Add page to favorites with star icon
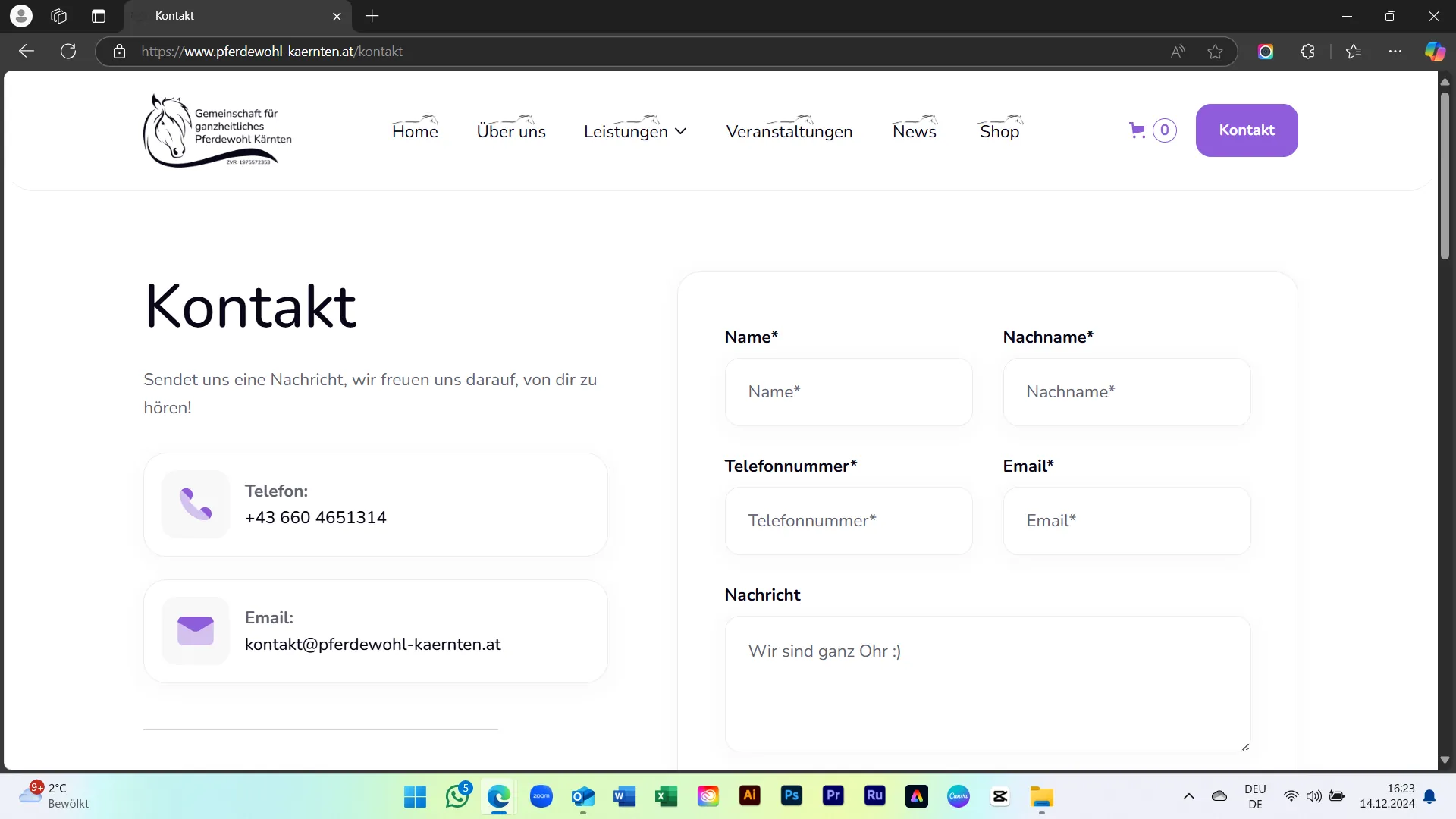The image size is (1456, 819). click(x=1215, y=52)
